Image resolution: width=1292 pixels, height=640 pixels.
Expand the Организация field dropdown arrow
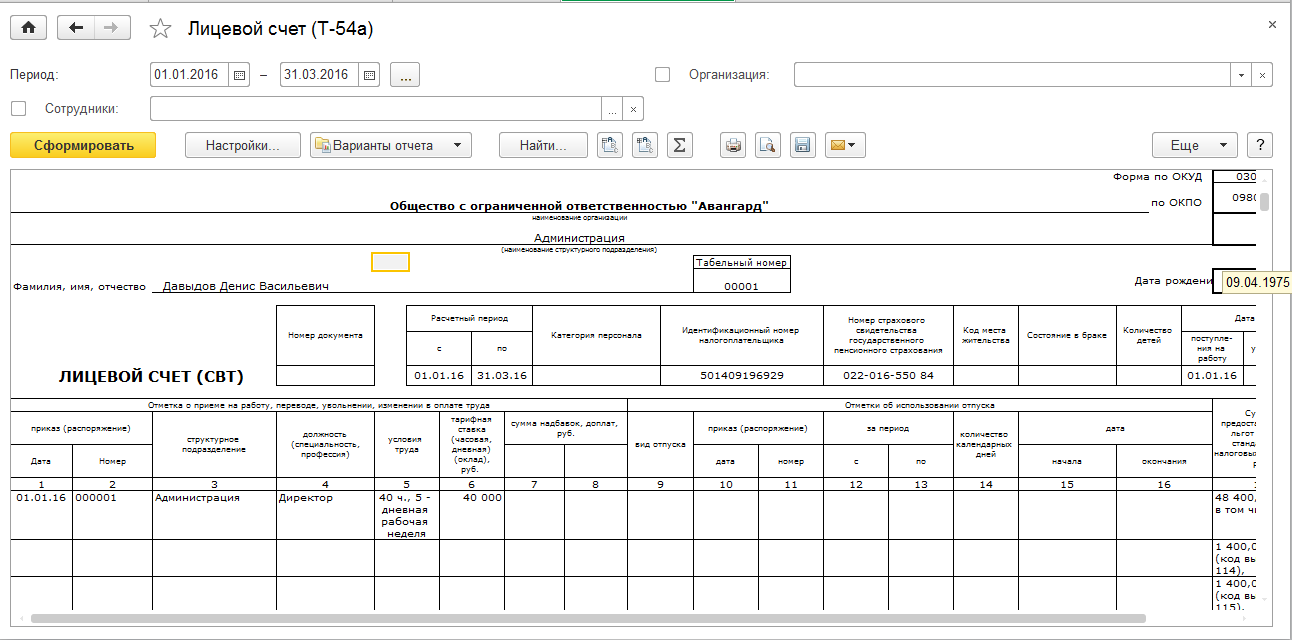point(1241,75)
